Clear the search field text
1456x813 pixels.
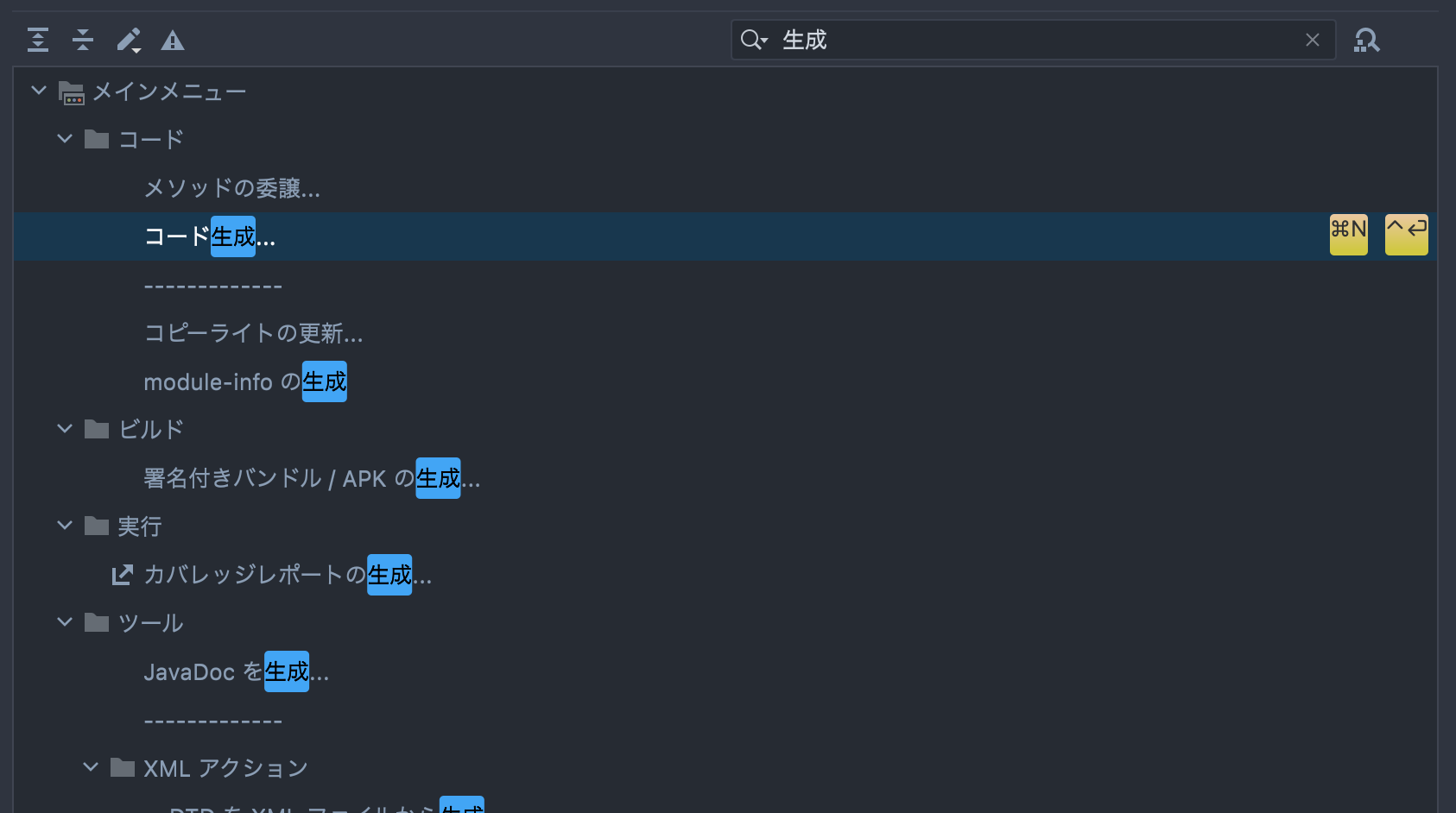[1313, 40]
